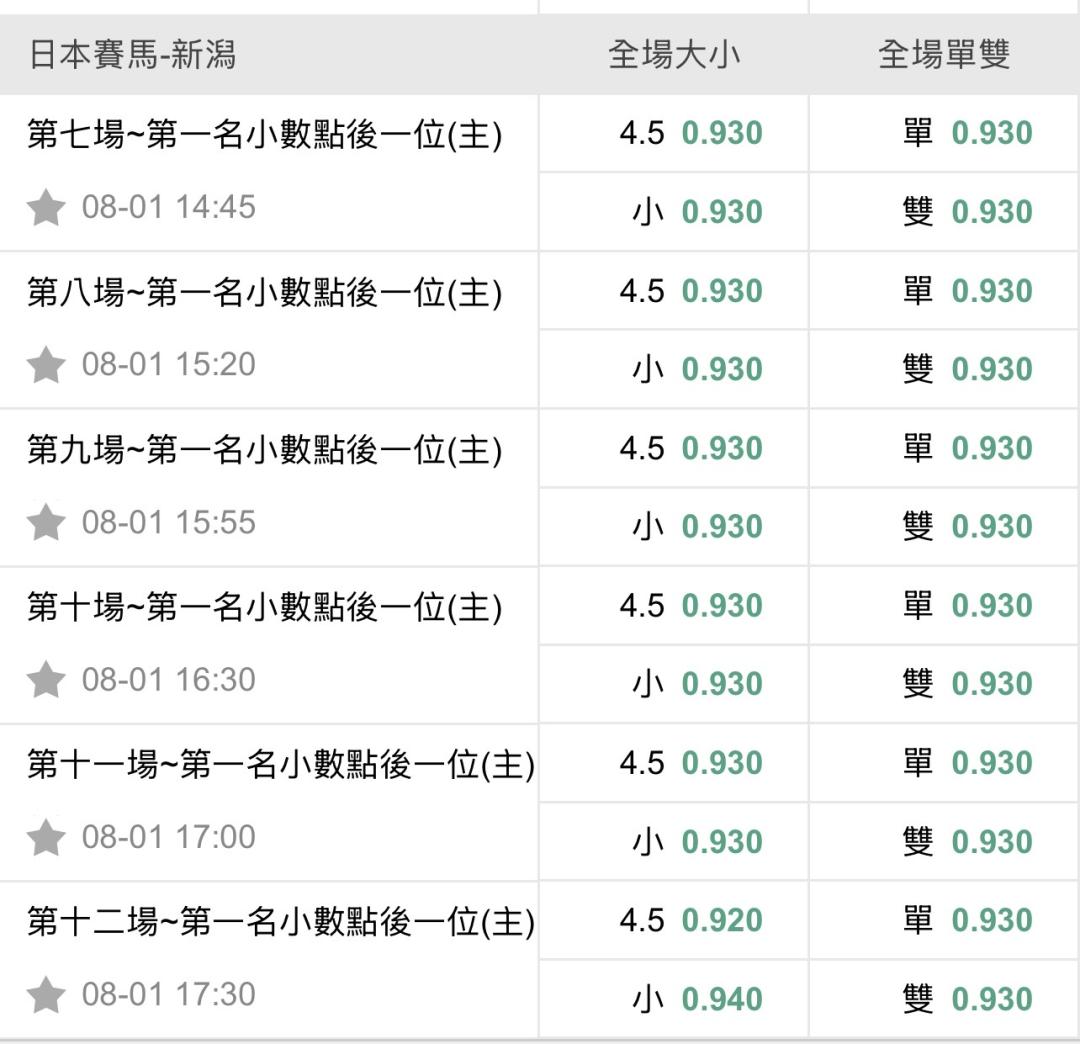Viewport: 1080px width, 1044px height.
Task: Favorite the 第八場 race with its star icon
Action: 46,365
